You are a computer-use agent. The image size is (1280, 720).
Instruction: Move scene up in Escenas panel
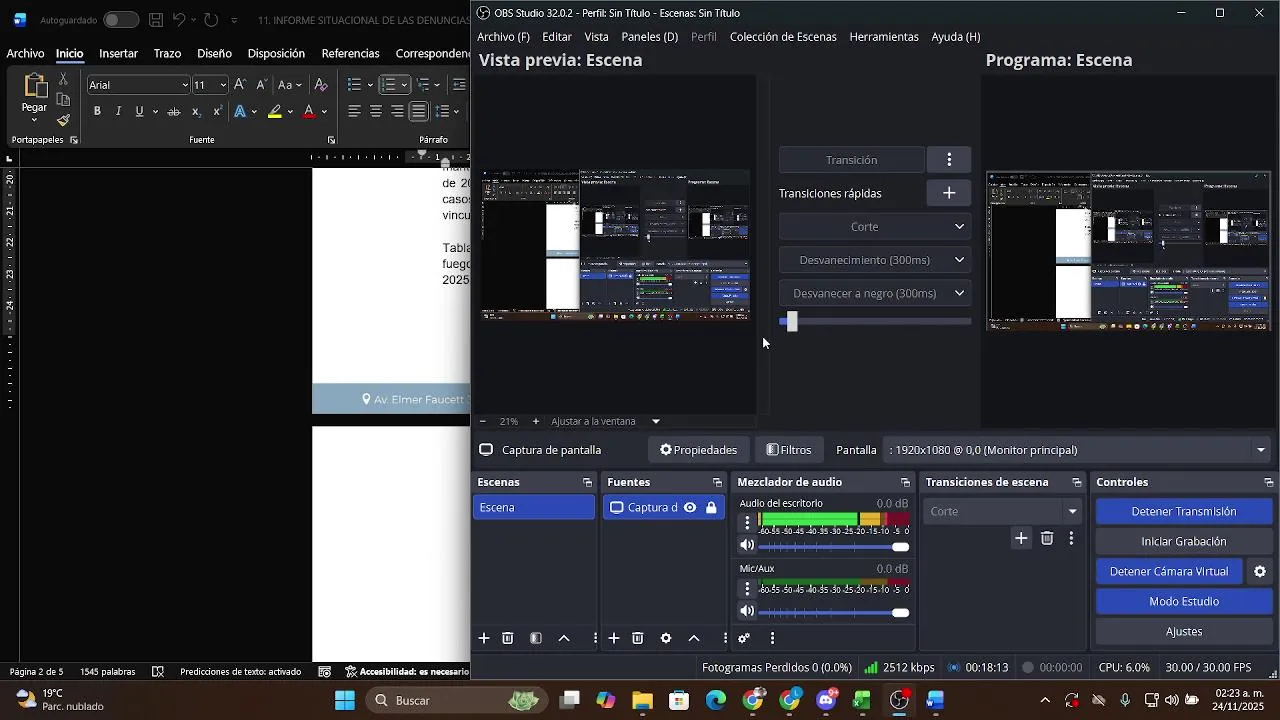564,638
